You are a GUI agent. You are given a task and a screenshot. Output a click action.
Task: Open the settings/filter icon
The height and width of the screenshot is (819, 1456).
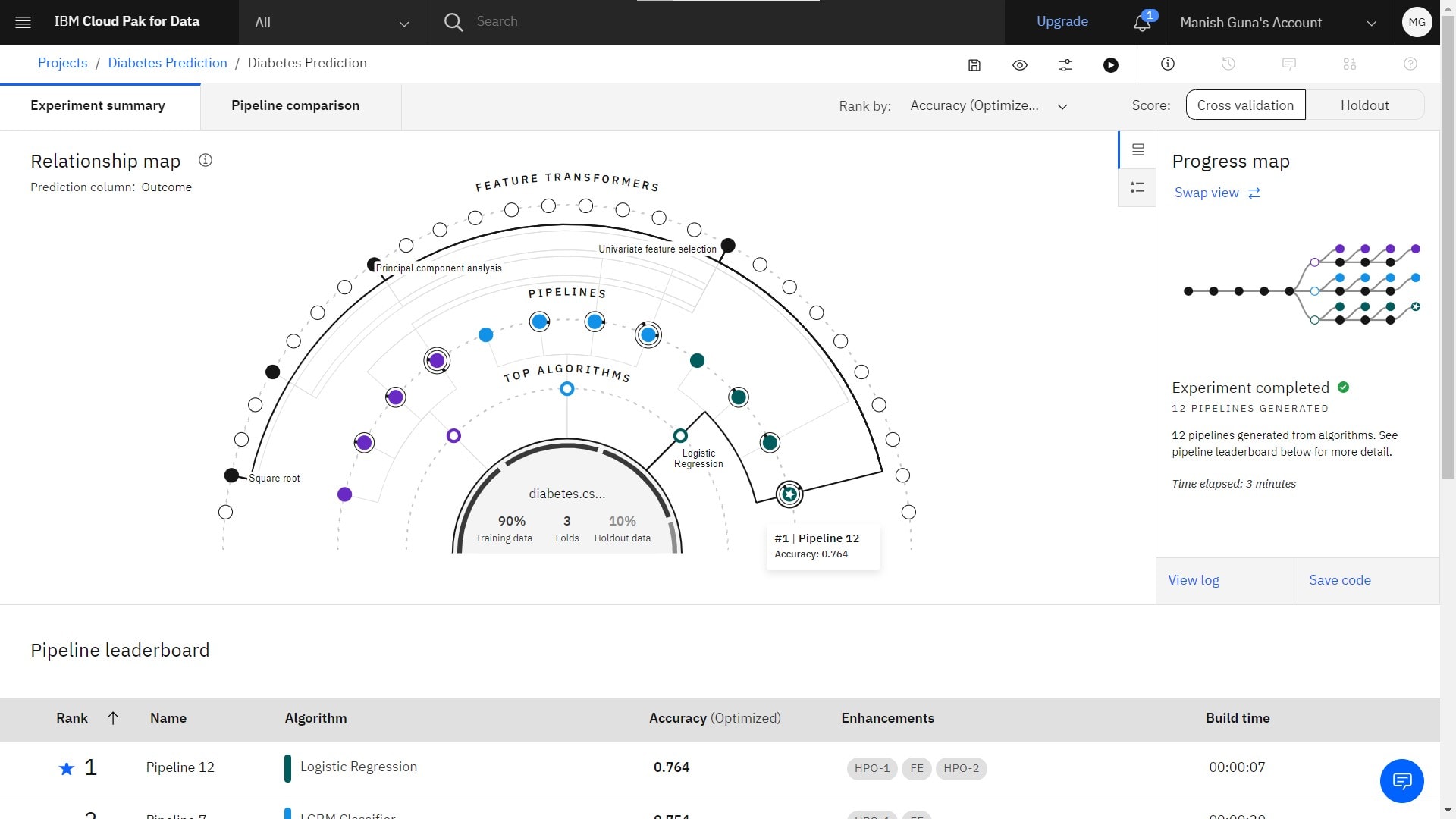click(1065, 64)
